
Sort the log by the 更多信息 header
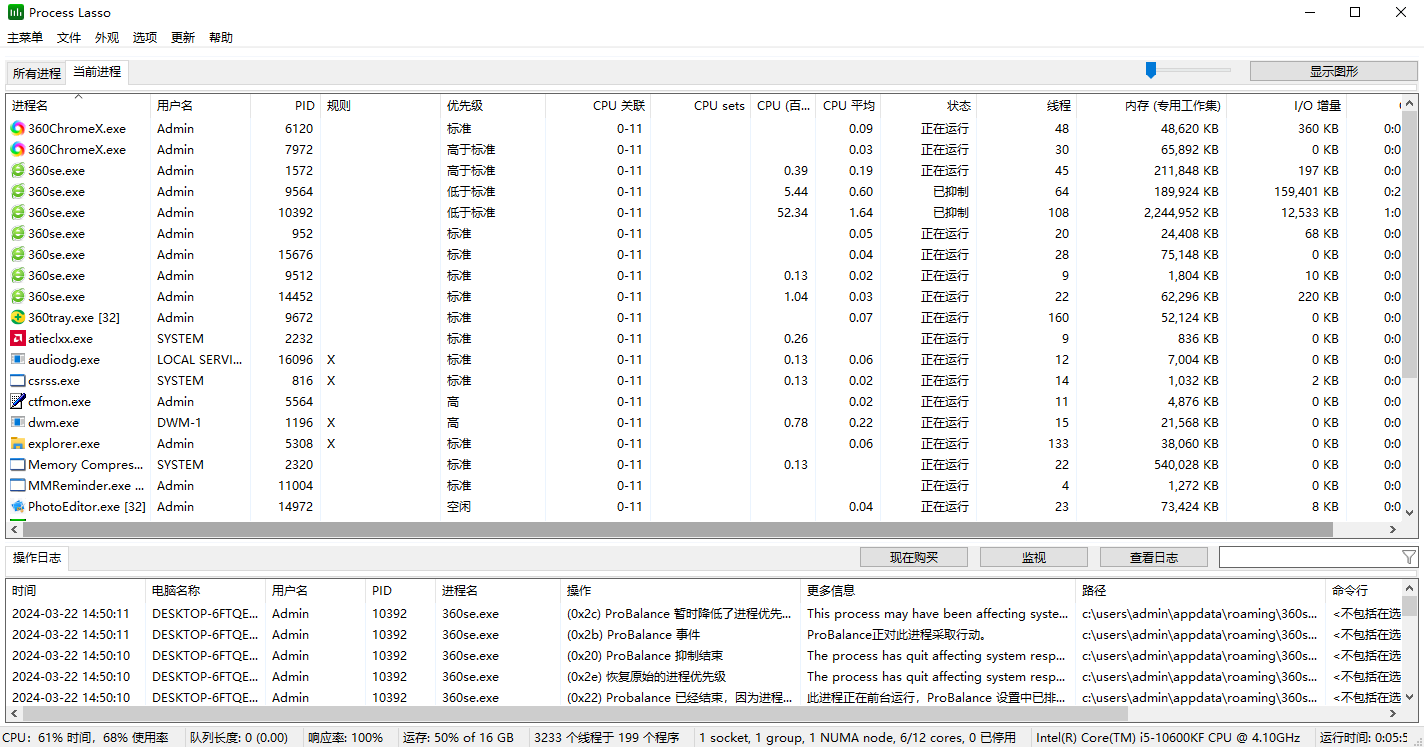pyautogui.click(x=939, y=590)
